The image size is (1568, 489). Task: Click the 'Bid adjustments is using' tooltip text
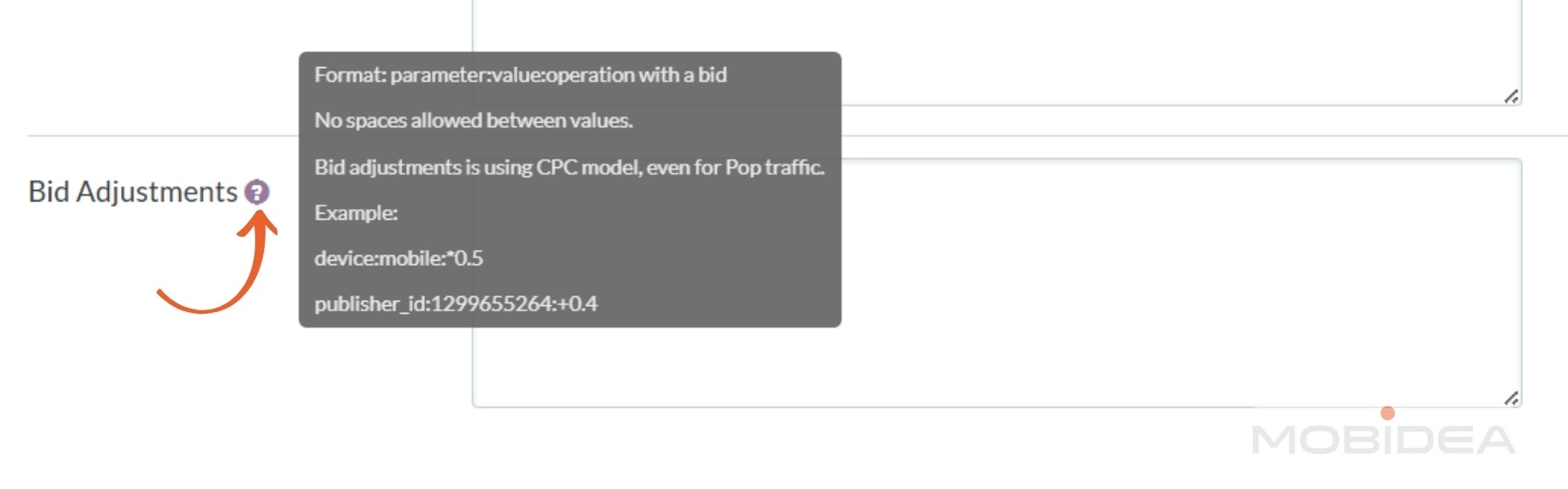pos(423,166)
